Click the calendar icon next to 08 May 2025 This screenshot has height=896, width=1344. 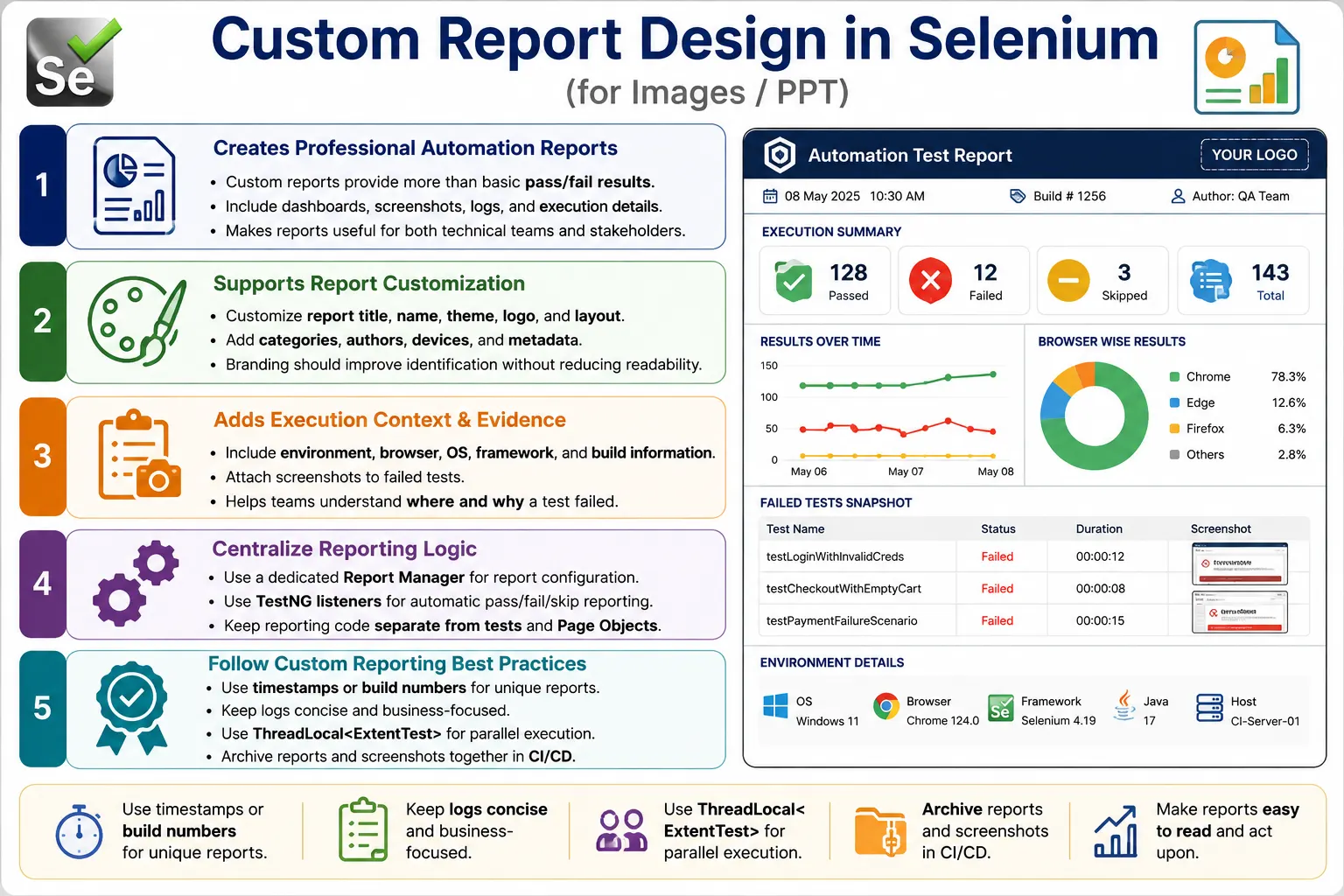tap(770, 196)
